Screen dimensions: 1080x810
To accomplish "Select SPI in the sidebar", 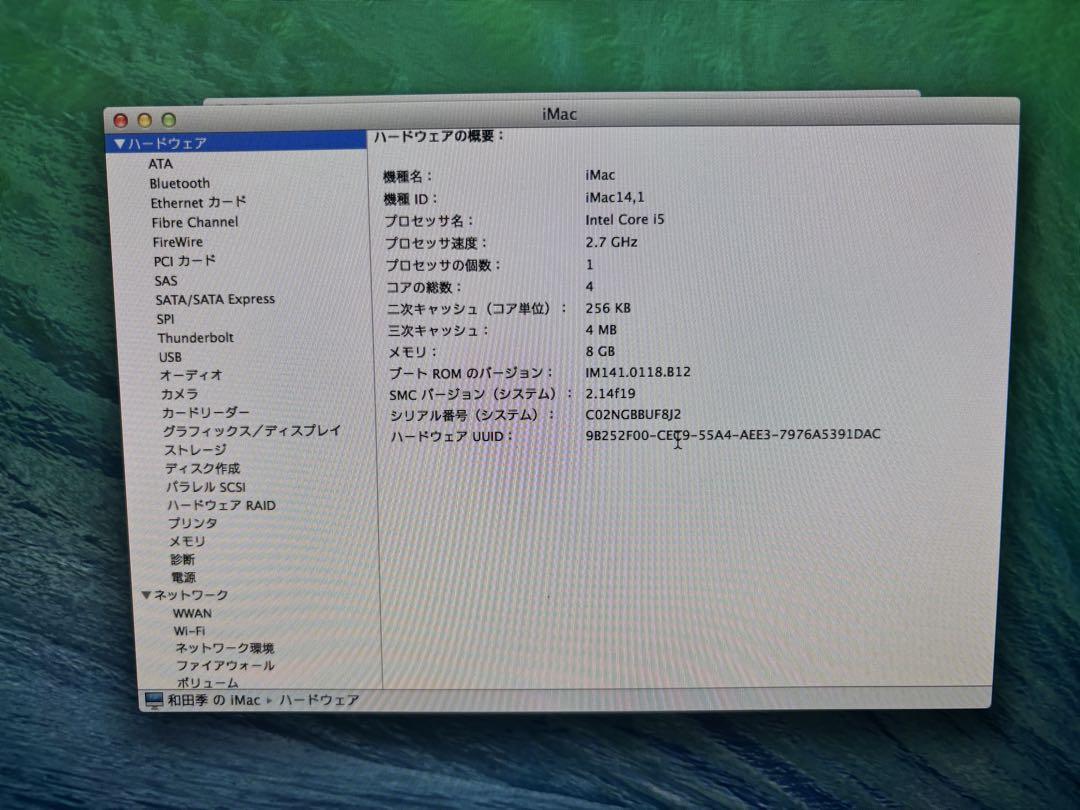I will tap(165, 319).
